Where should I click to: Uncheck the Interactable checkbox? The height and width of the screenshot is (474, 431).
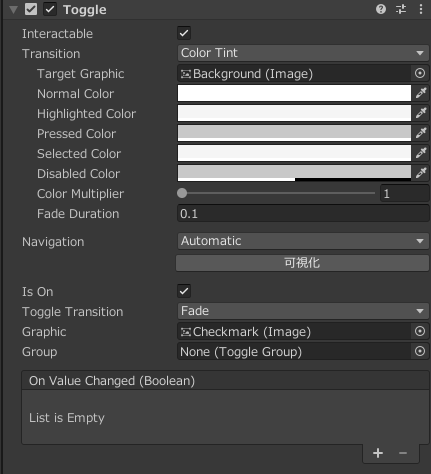[184, 33]
